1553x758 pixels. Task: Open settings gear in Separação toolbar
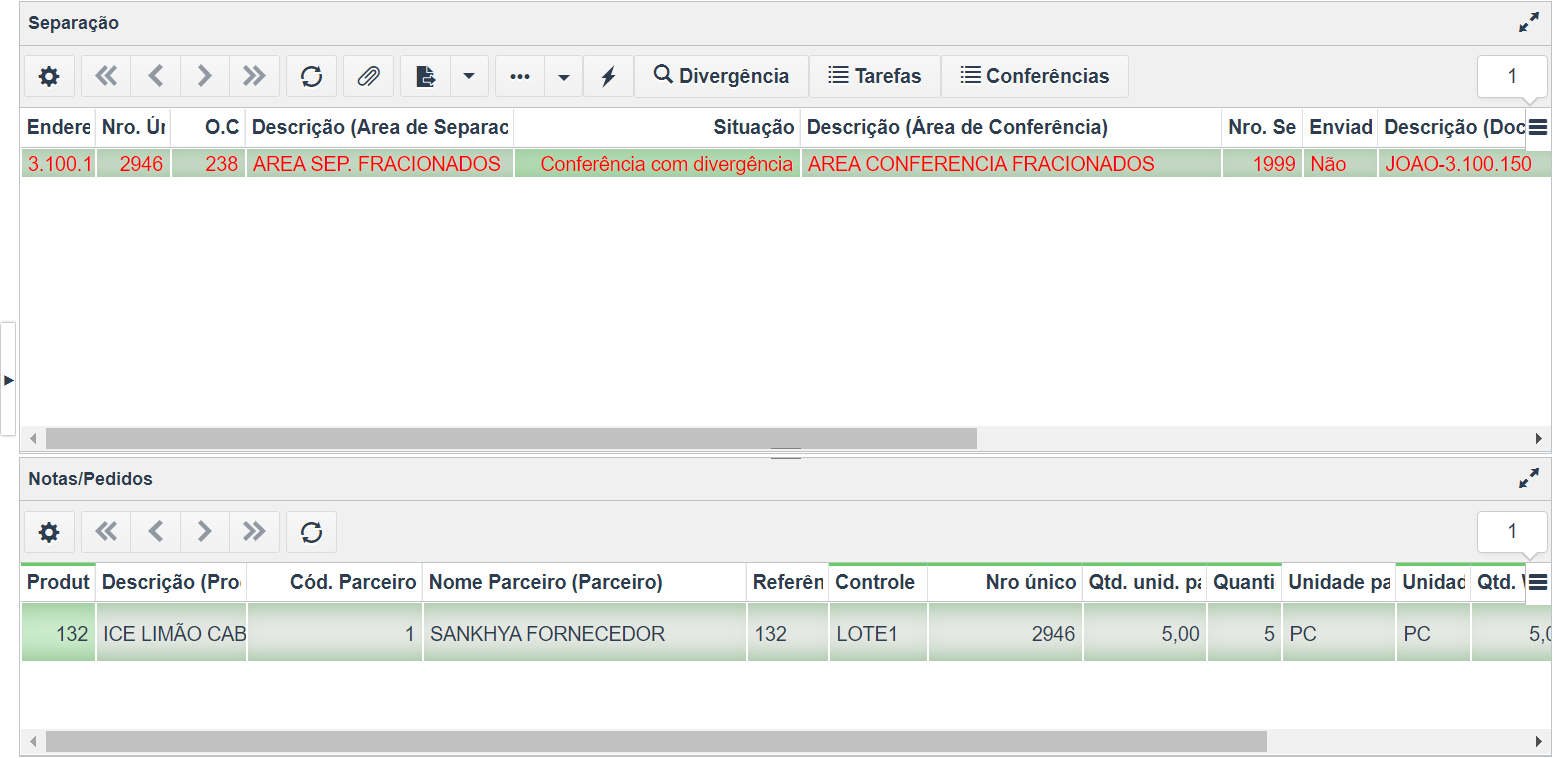coord(49,76)
